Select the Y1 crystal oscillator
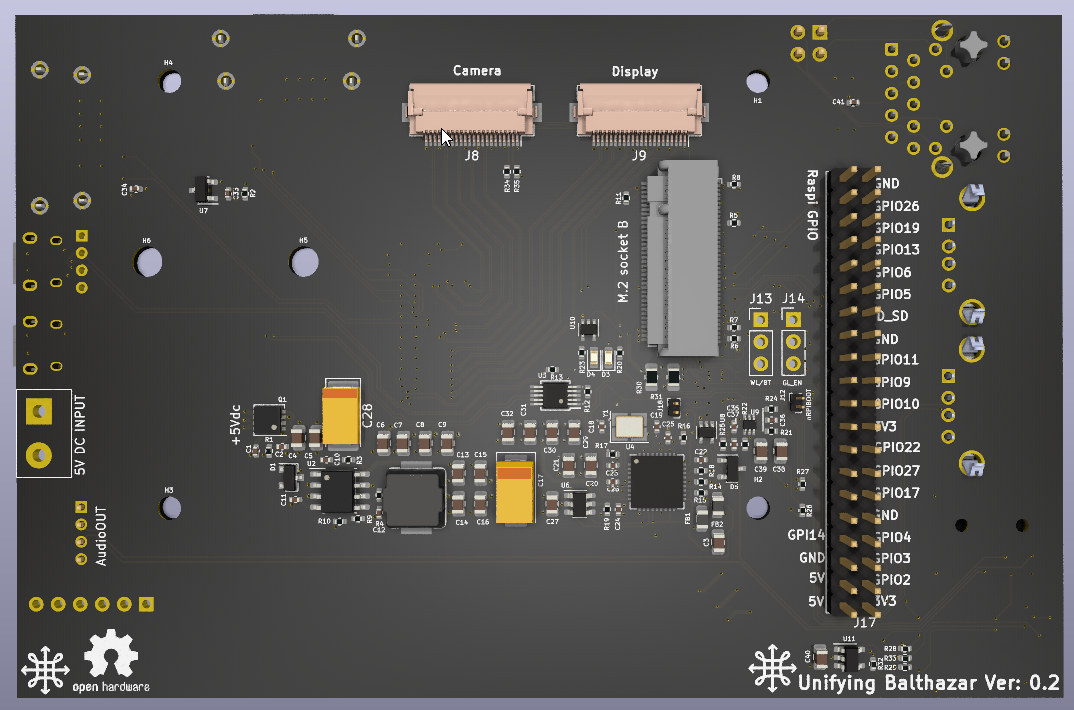This screenshot has width=1074, height=710. coord(629,427)
